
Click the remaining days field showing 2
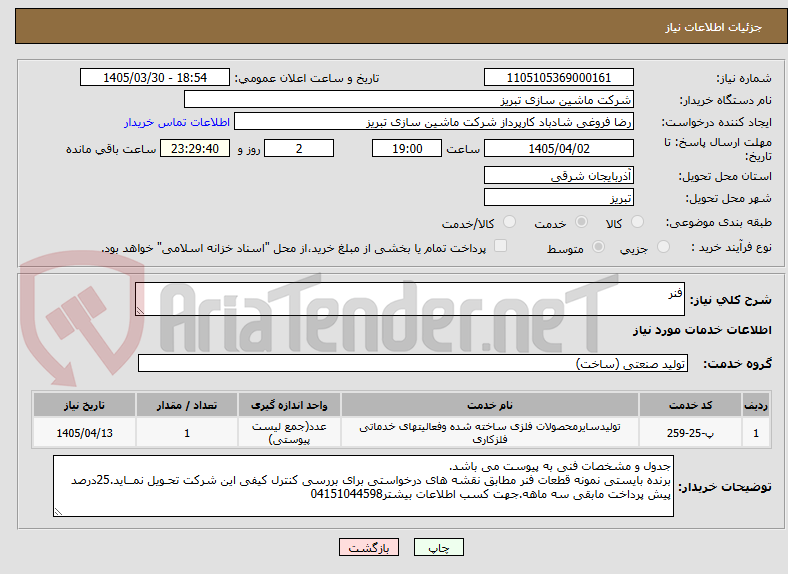[299, 149]
